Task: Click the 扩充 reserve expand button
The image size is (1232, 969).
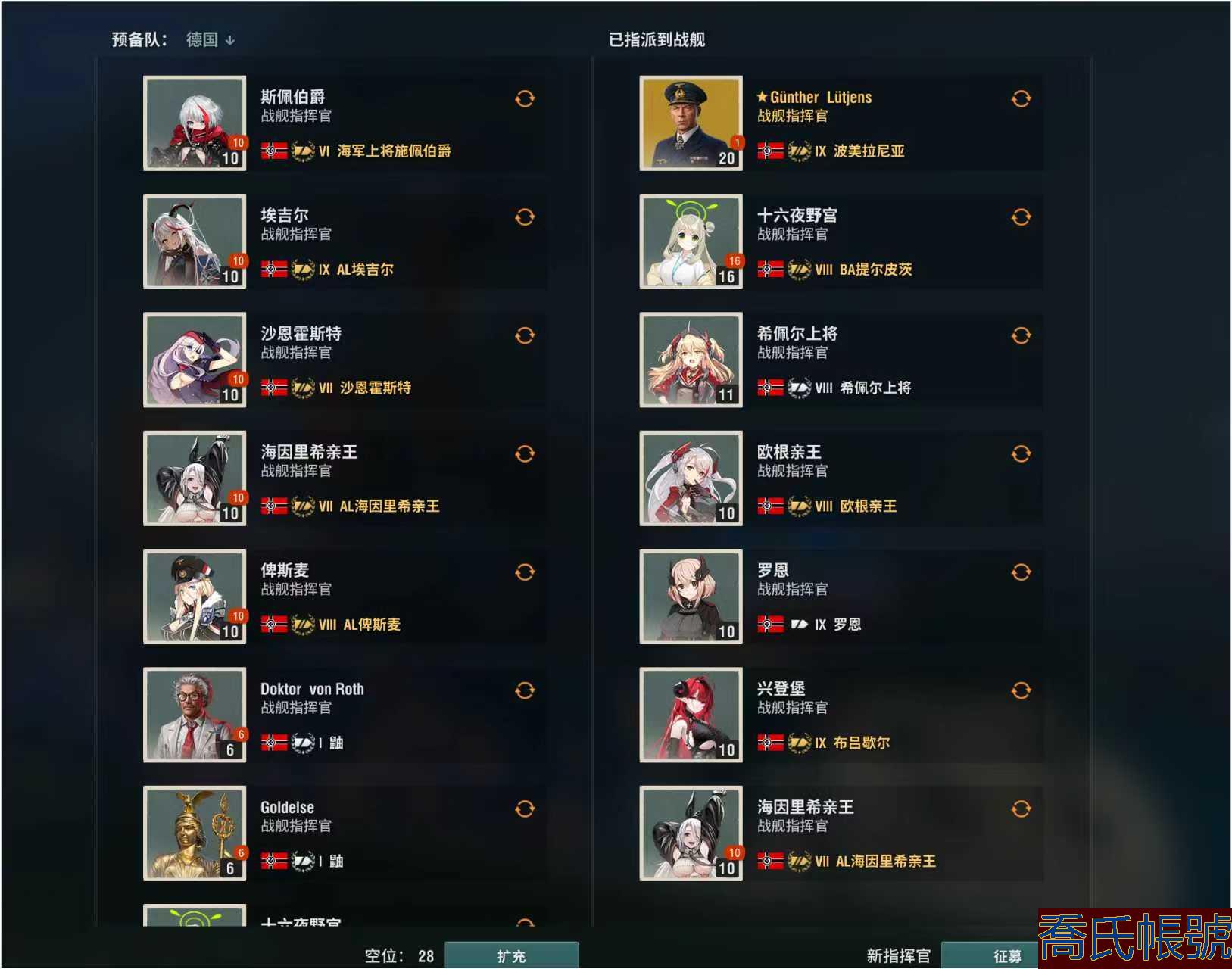Action: [511, 955]
